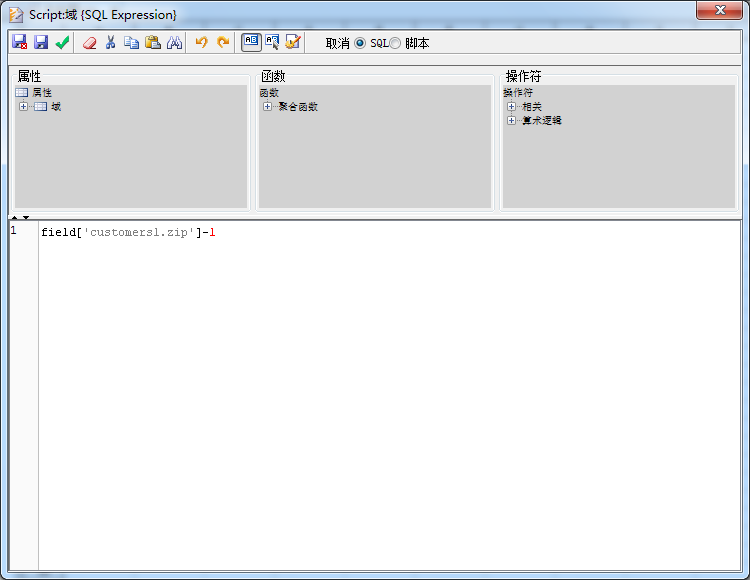Select the SQL radio button
This screenshot has height=580, width=750.
[360, 43]
